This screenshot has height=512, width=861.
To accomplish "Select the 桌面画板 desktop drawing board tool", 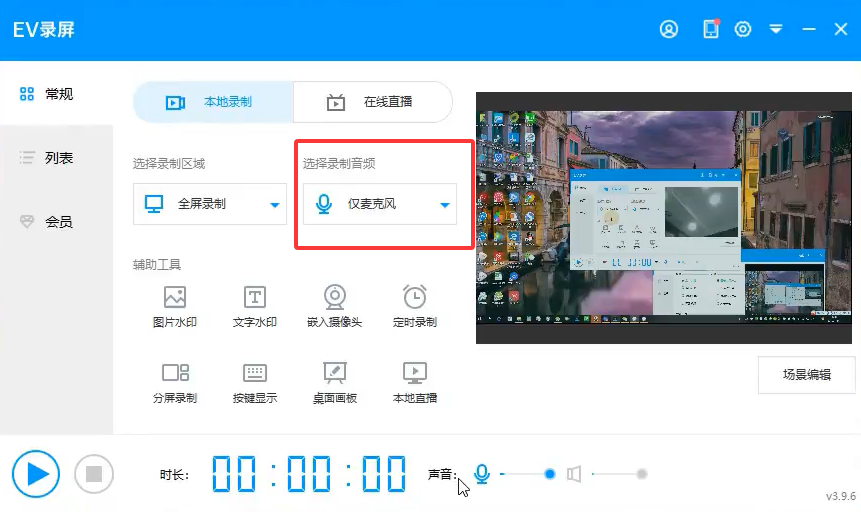I will pos(334,383).
